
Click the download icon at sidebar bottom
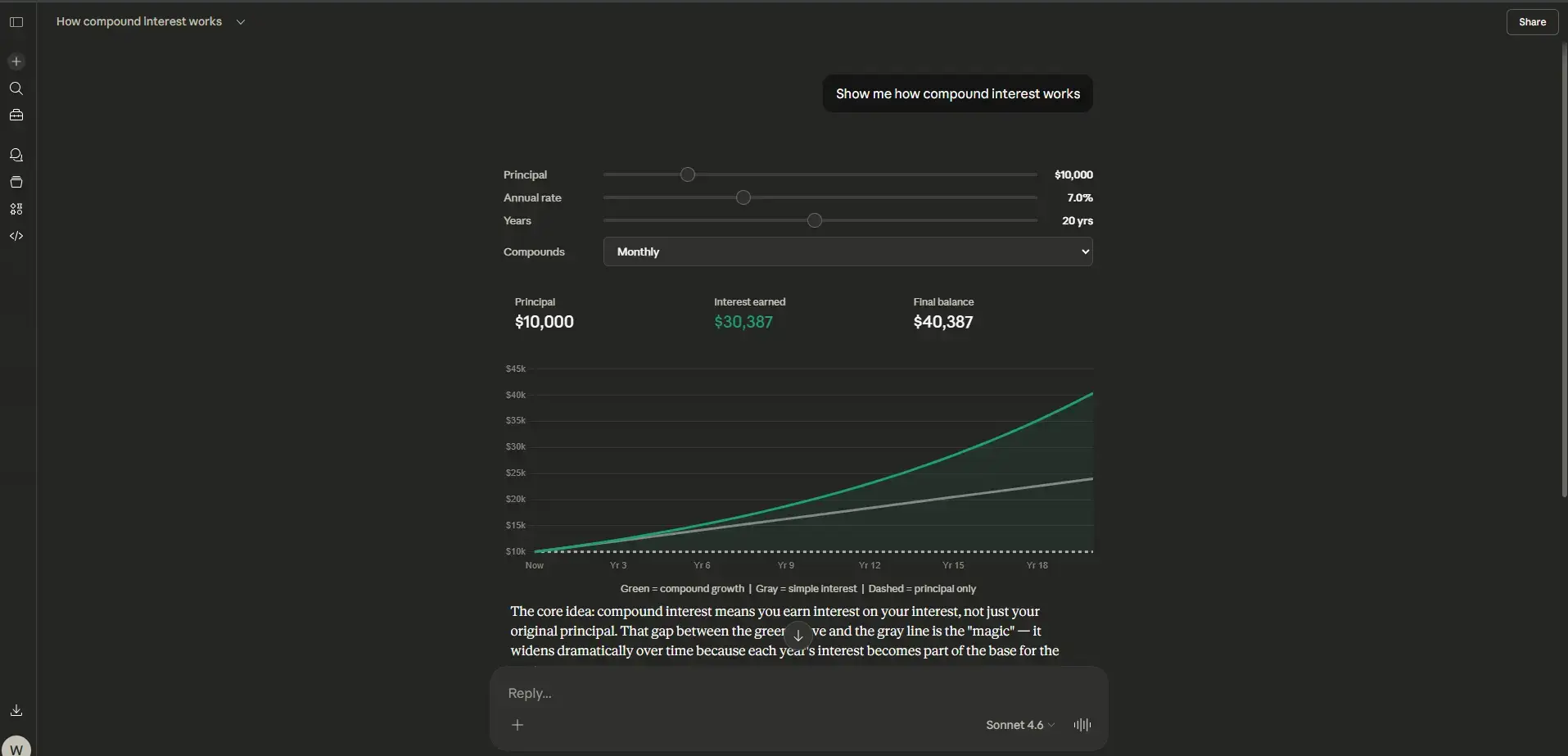(x=16, y=710)
